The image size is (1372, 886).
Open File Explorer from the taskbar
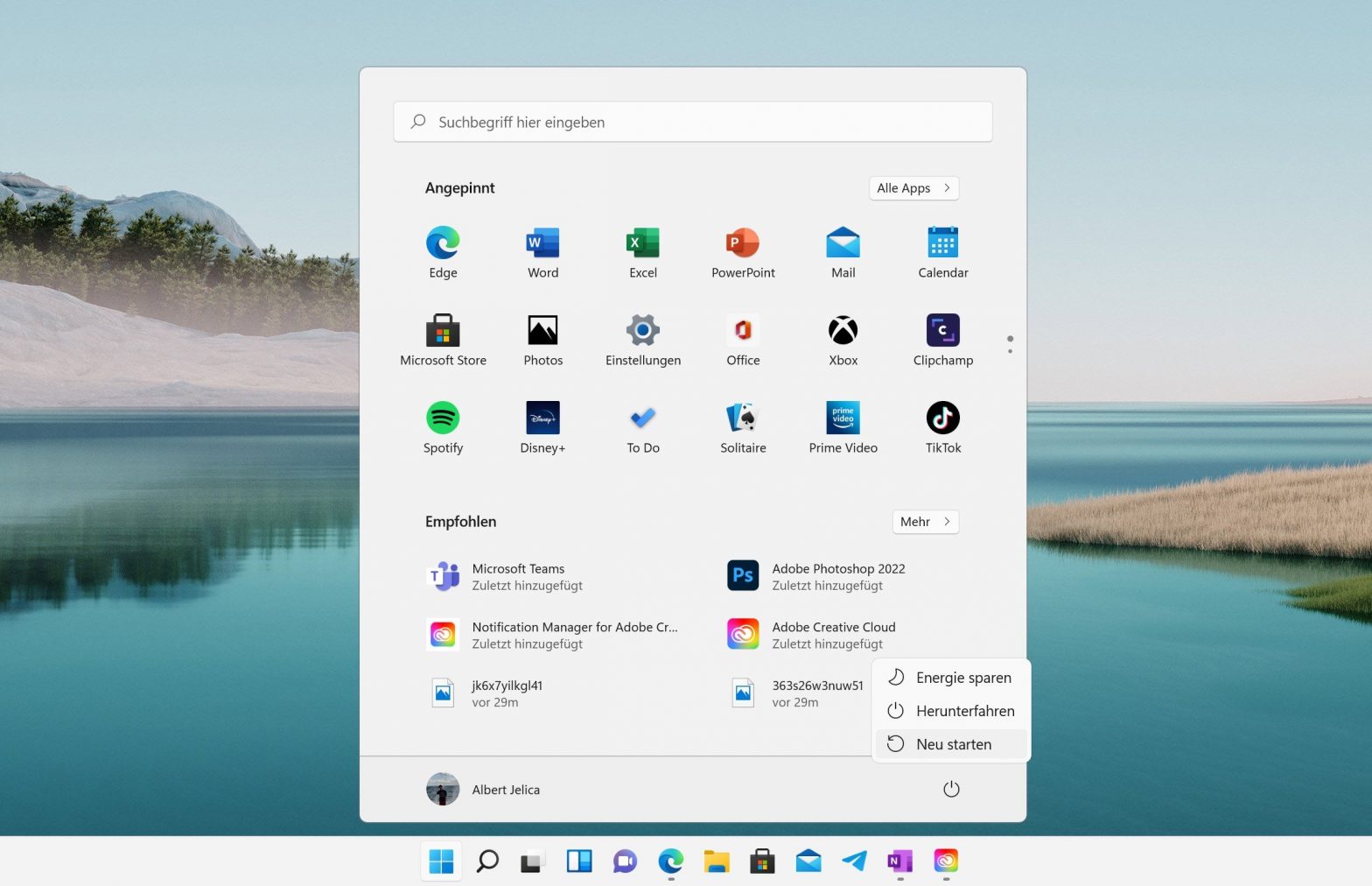pos(717,861)
